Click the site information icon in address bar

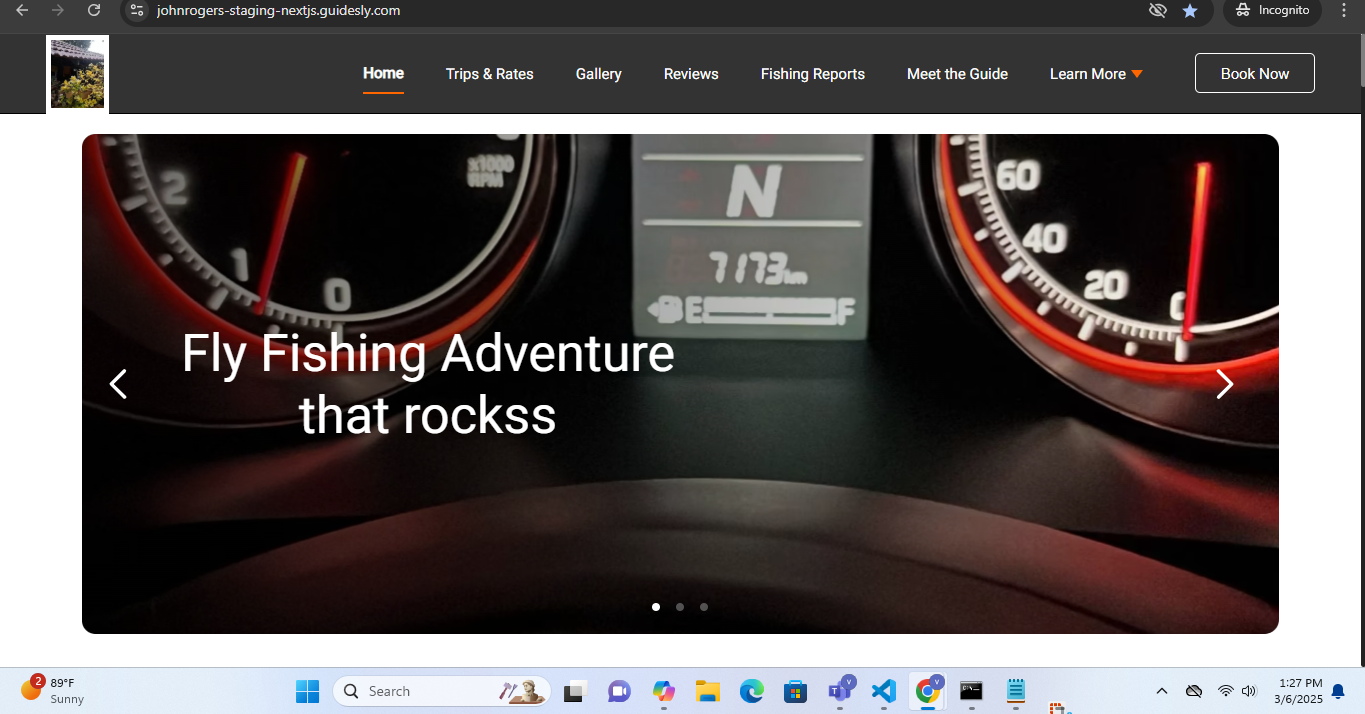pyautogui.click(x=138, y=10)
